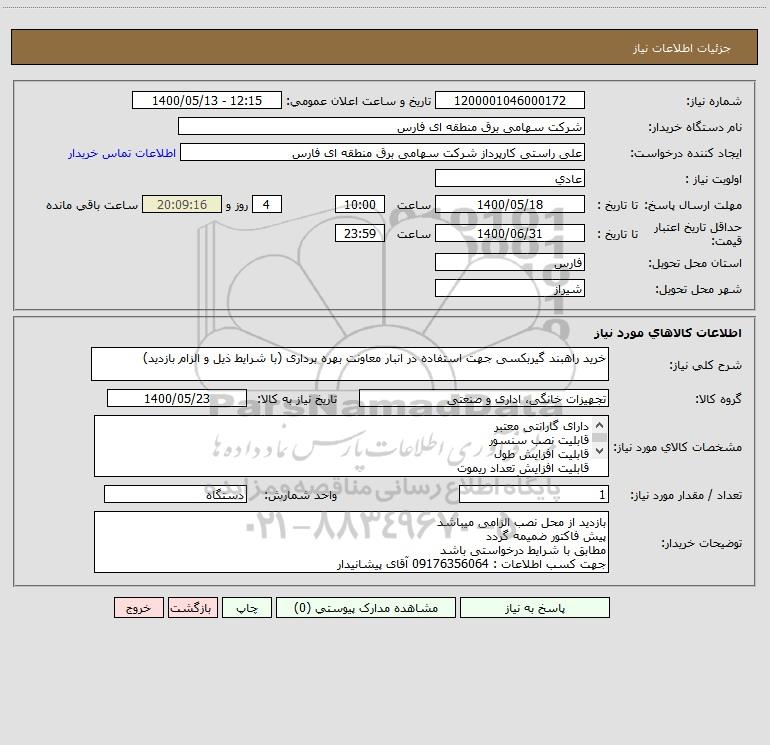
Task: Click buyer organization name field
Action: pyautogui.click(x=381, y=126)
